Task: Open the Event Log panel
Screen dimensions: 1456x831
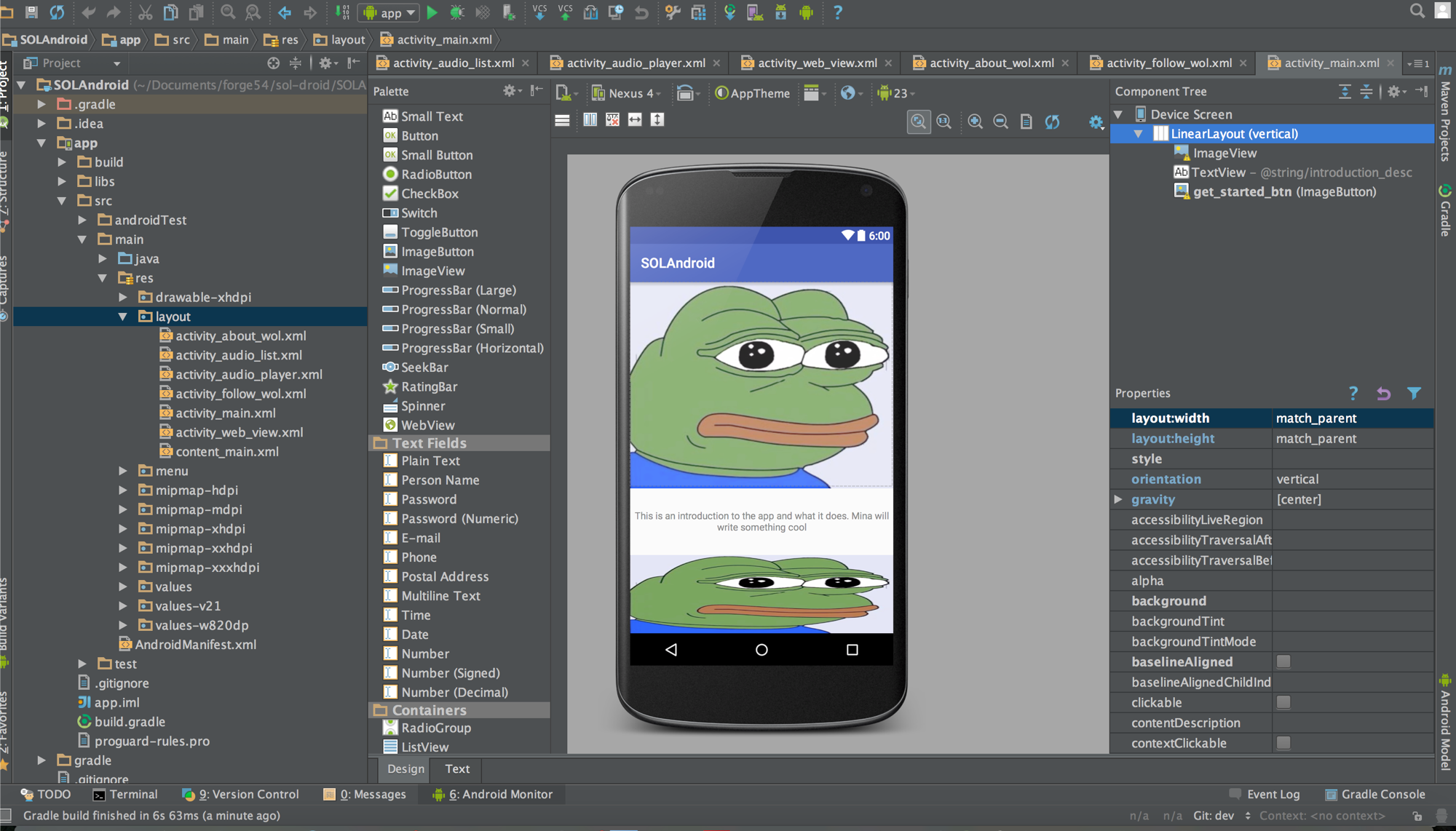Action: (x=1265, y=795)
